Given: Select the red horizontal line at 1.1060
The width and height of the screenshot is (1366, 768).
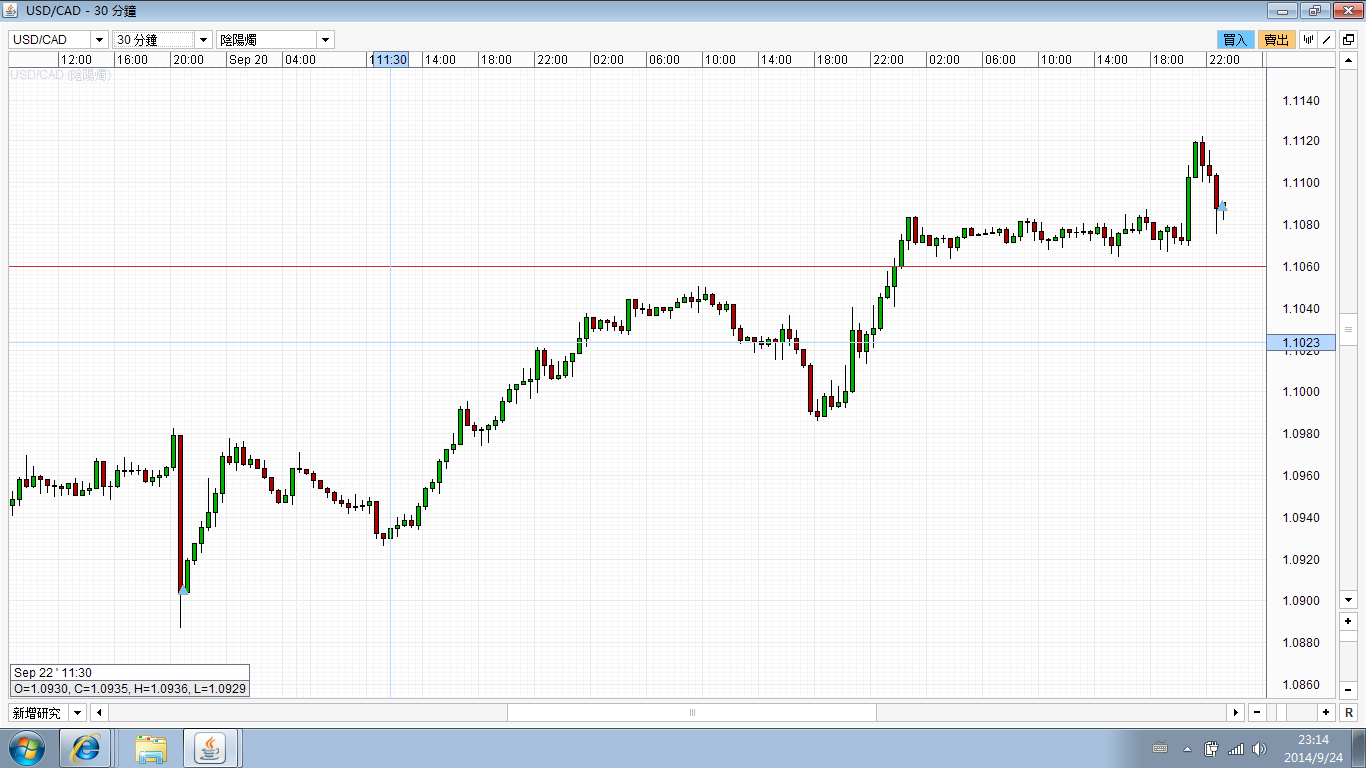Looking at the screenshot, I should [x=636, y=266].
